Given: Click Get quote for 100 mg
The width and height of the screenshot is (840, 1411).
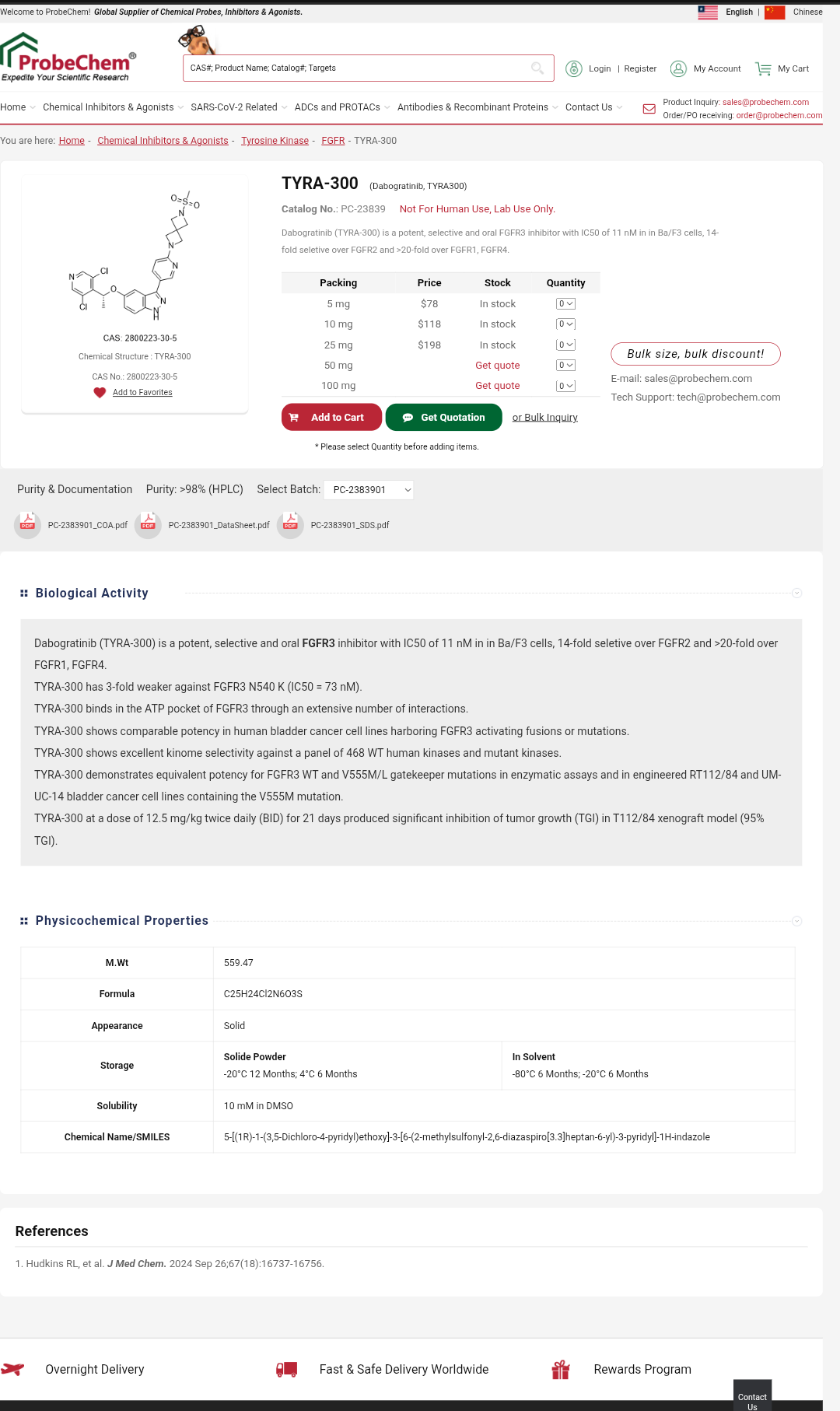Looking at the screenshot, I should point(498,386).
